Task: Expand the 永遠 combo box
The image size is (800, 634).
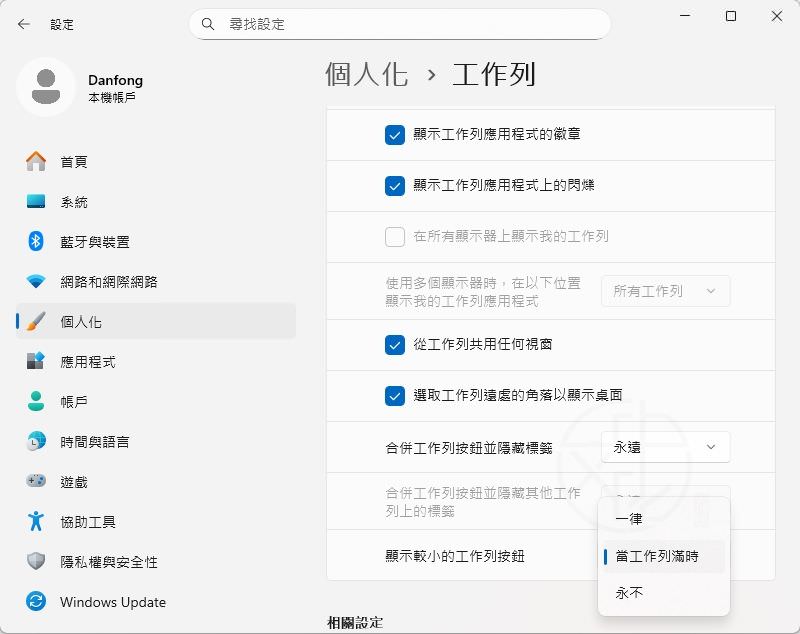Action: tap(665, 447)
